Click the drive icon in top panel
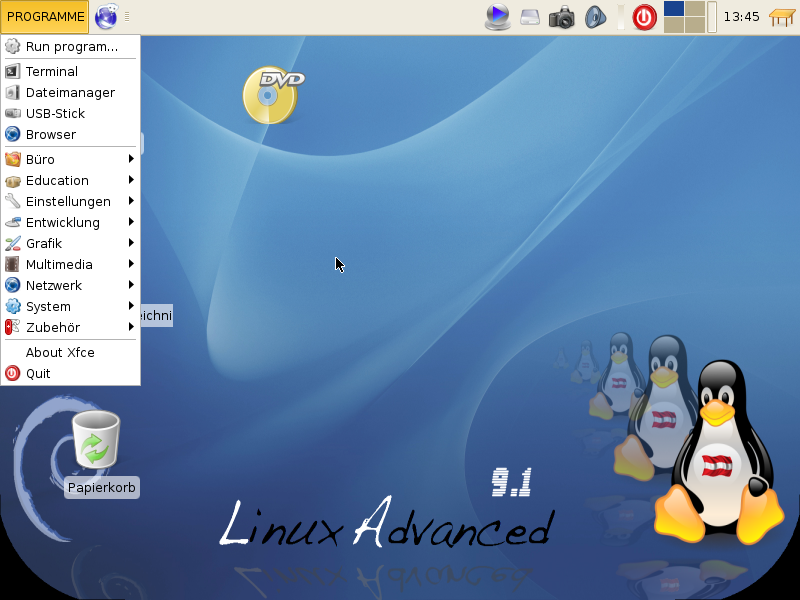 [x=530, y=17]
